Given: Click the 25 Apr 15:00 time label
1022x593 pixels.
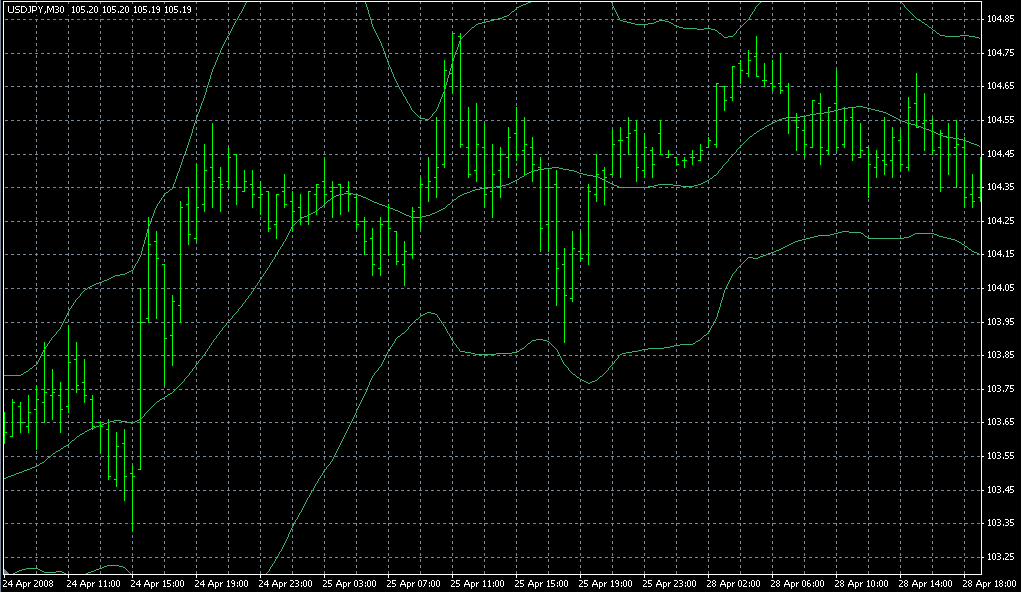Looking at the screenshot, I should [x=541, y=582].
